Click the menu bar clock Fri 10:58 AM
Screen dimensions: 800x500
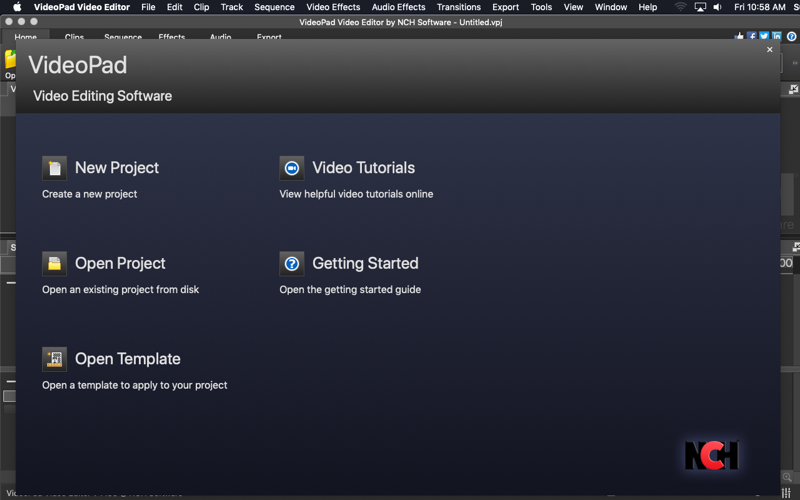pyautogui.click(x=759, y=7)
